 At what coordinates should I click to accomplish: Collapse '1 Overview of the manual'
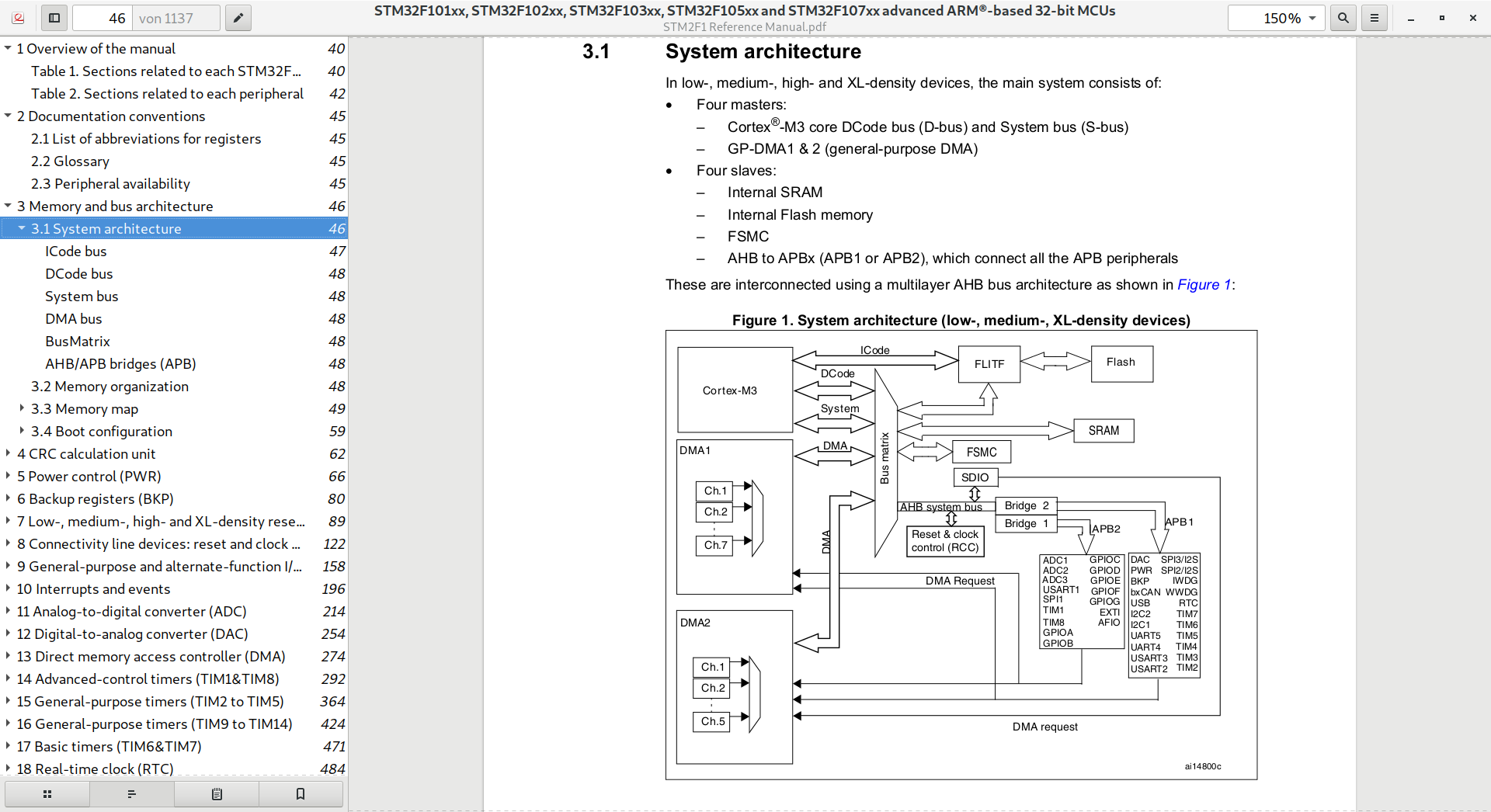(x=8, y=48)
